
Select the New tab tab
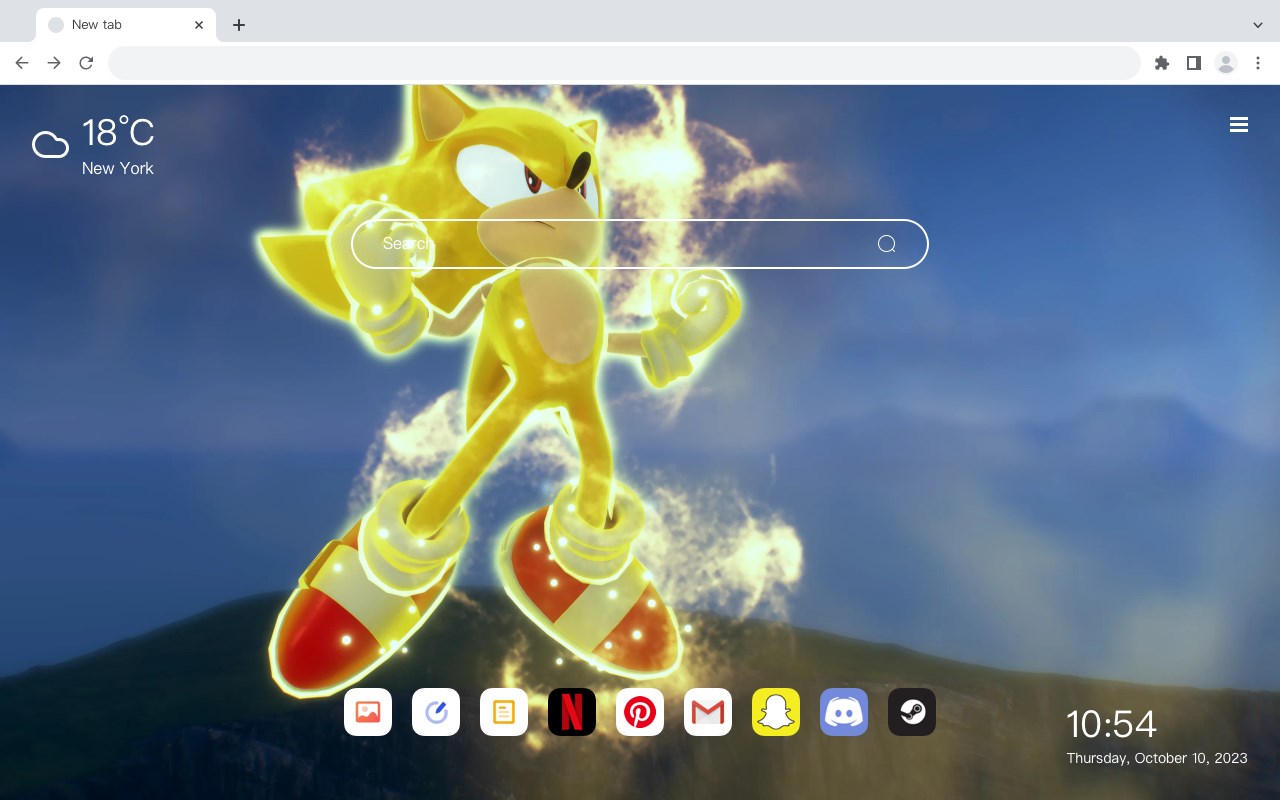pos(126,25)
